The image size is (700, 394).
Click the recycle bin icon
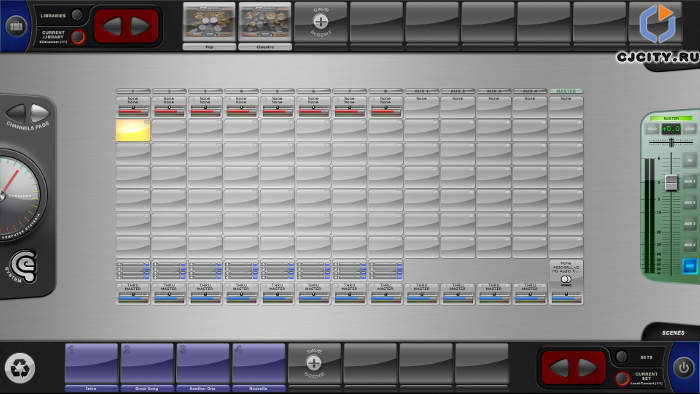click(x=20, y=368)
